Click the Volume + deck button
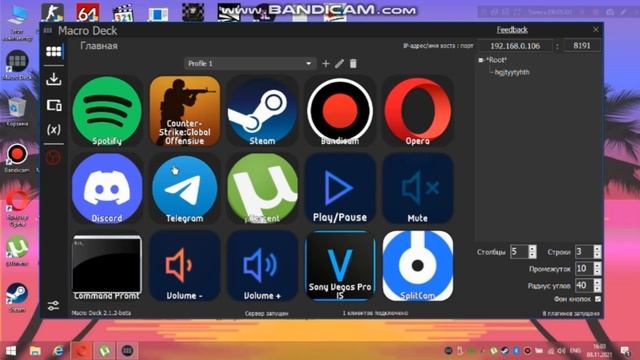 [x=262, y=266]
